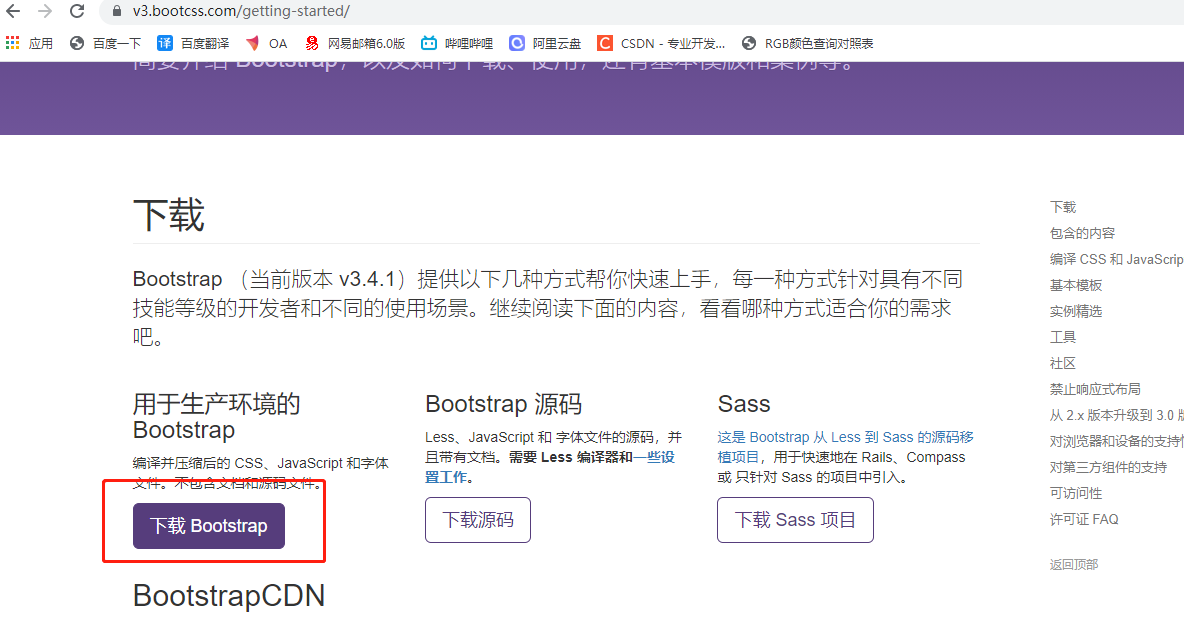1184x619 pixels.
Task: Jump to 对第三方组件的支持 in side navigation
Action: click(x=1108, y=467)
